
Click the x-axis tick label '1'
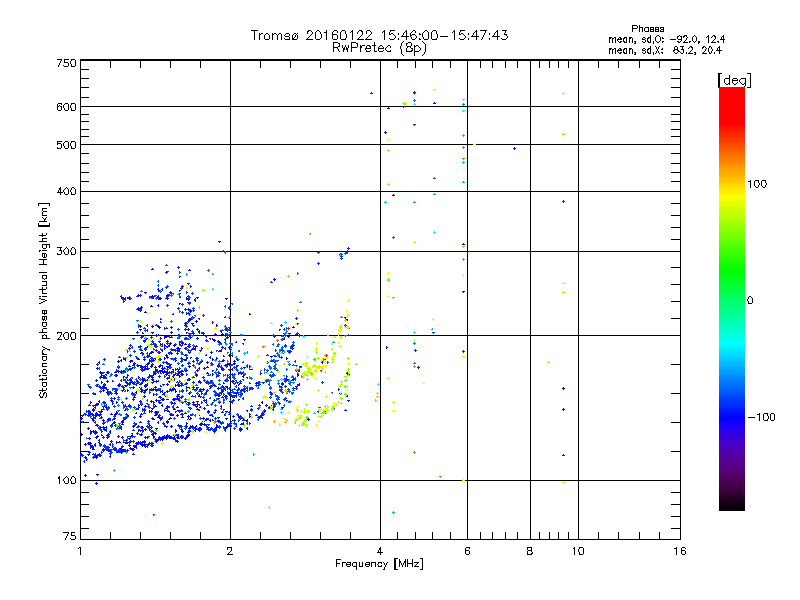(x=80, y=551)
